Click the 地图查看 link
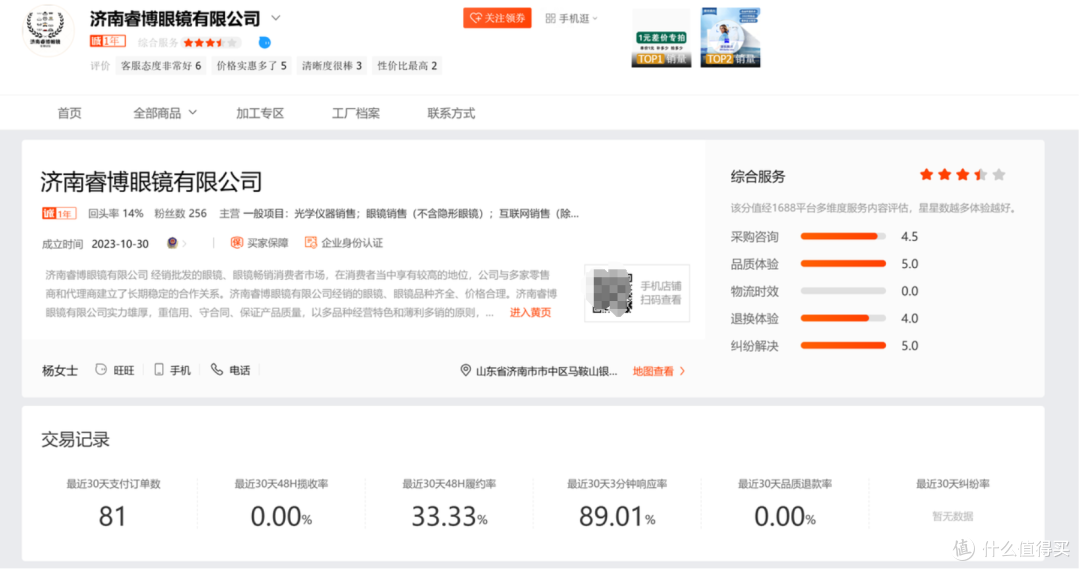Image resolution: width=1080 pixels, height=571 pixels. (x=653, y=371)
